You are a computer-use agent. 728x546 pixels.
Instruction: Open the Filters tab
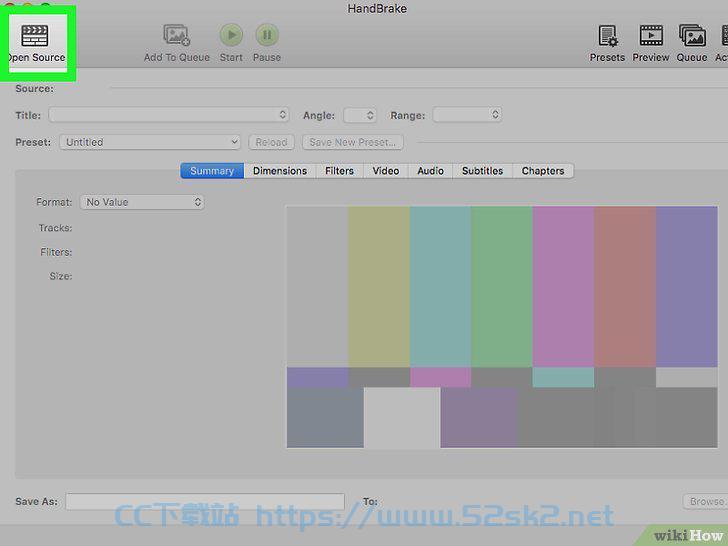click(339, 171)
